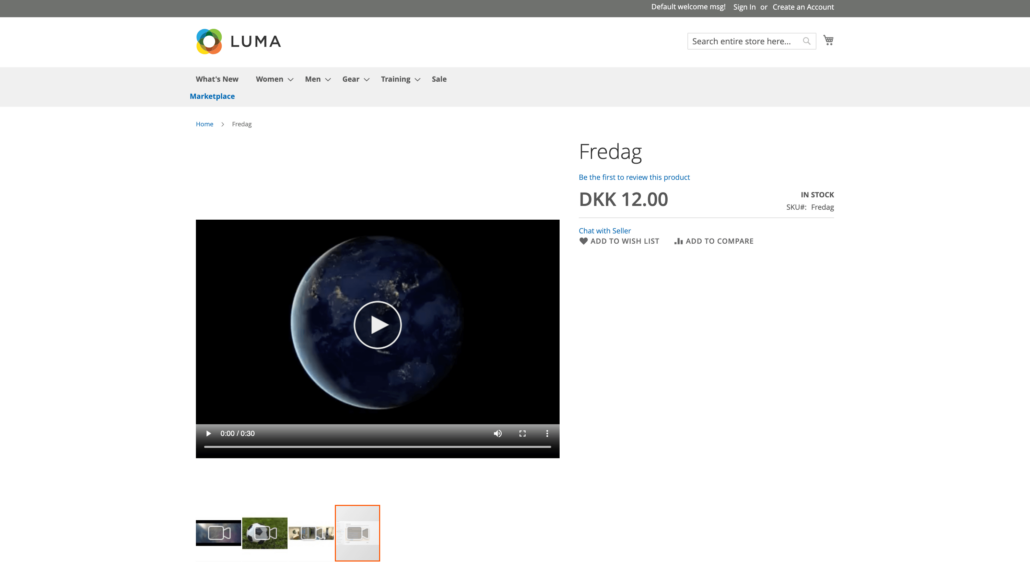Expand Men dropdown arrow
1030x578 pixels.
pyautogui.click(x=328, y=79)
